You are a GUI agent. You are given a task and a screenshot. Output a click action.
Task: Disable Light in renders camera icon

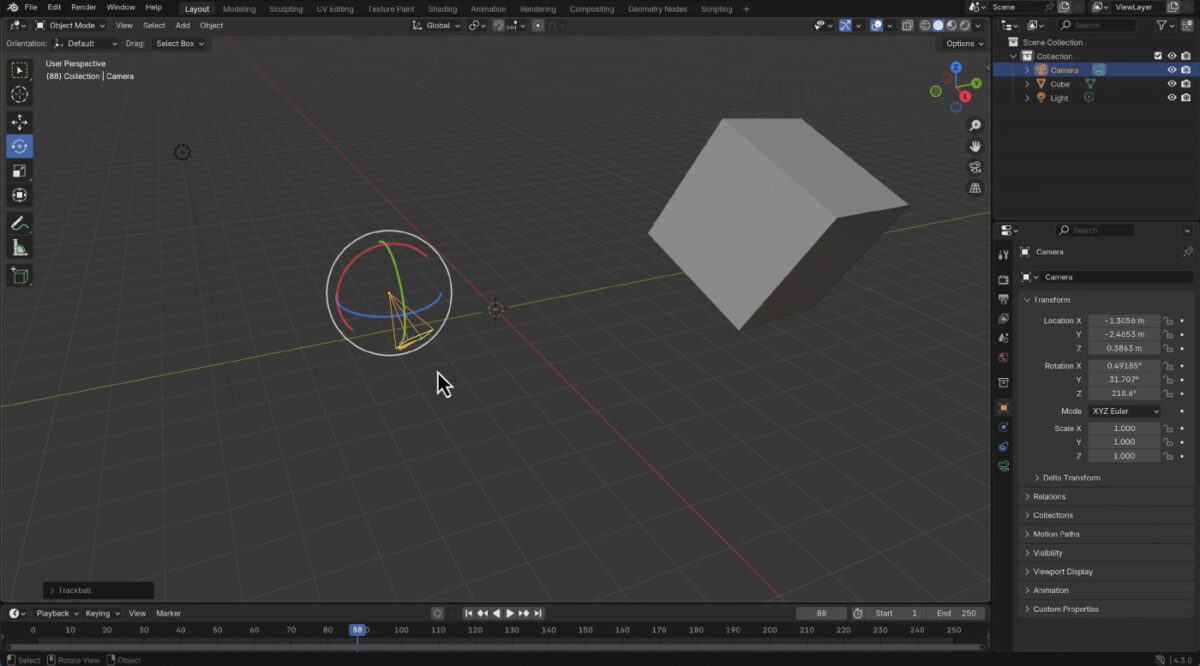(1186, 98)
